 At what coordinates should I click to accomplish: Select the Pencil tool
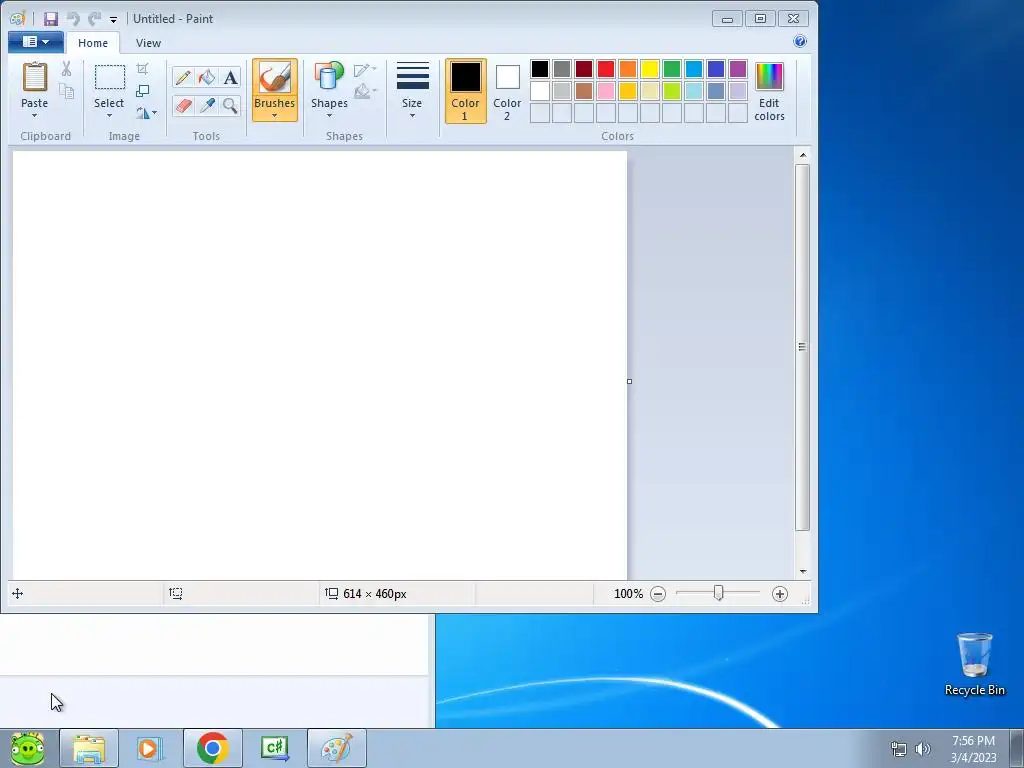pos(183,78)
